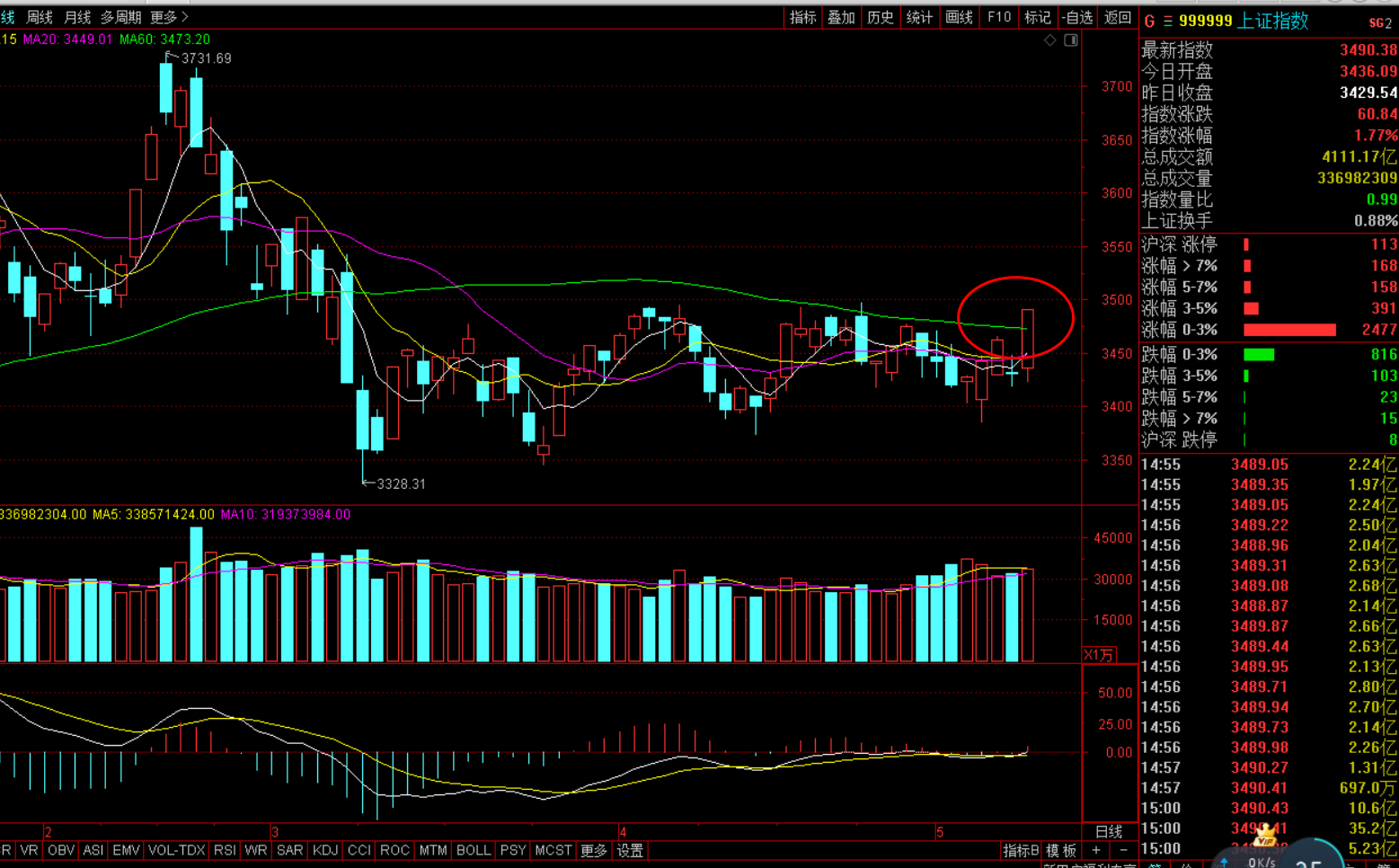Select the WR indicator tab
Viewport: 1399px width, 868px height.
(x=255, y=850)
